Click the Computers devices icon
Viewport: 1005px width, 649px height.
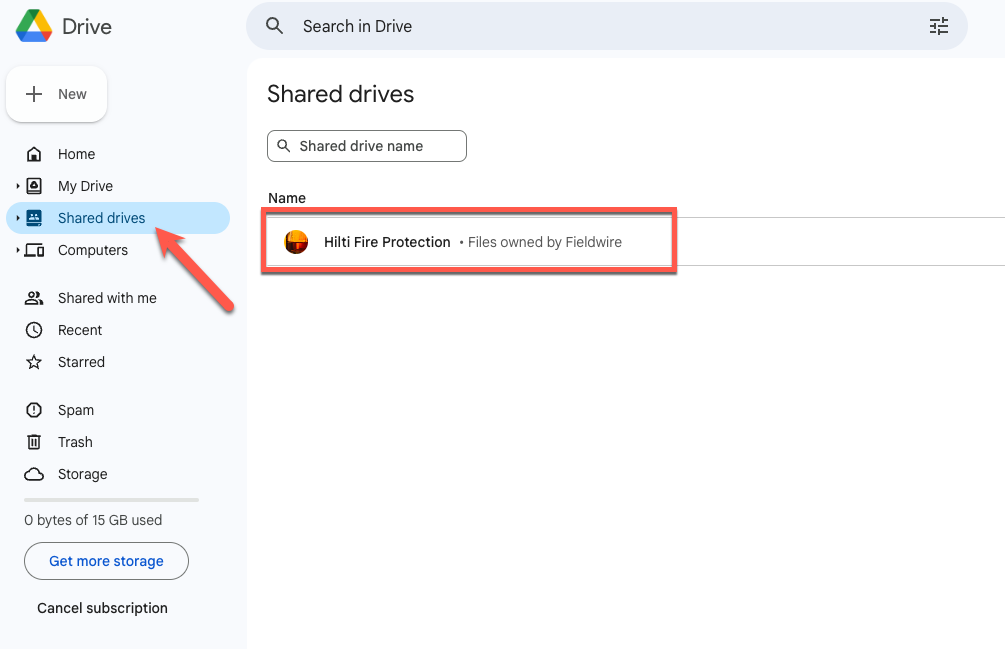34,250
